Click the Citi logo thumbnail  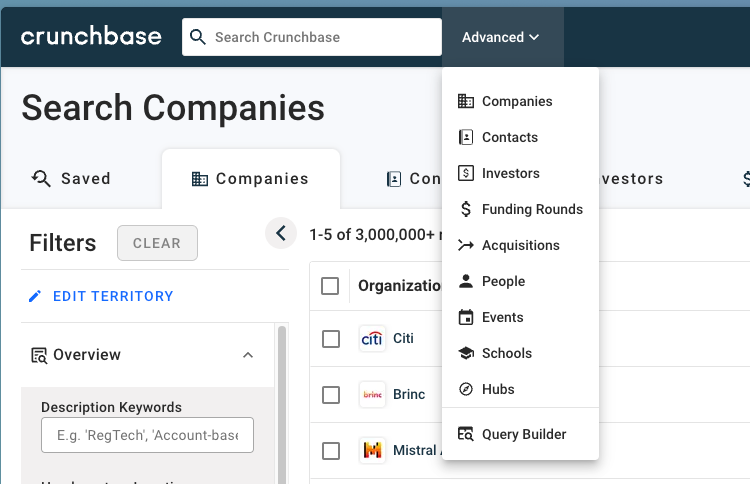(x=372, y=339)
